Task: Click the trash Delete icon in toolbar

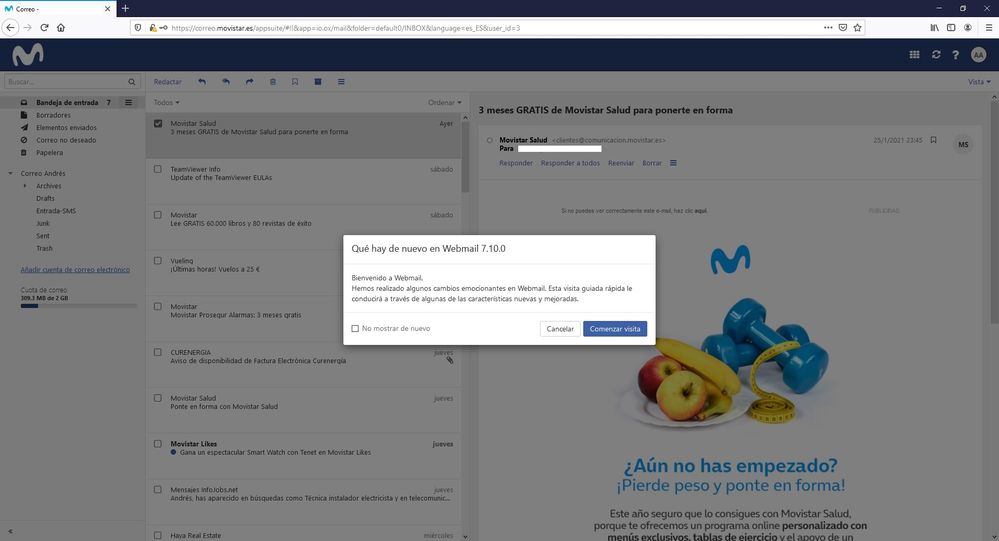Action: pos(272,81)
